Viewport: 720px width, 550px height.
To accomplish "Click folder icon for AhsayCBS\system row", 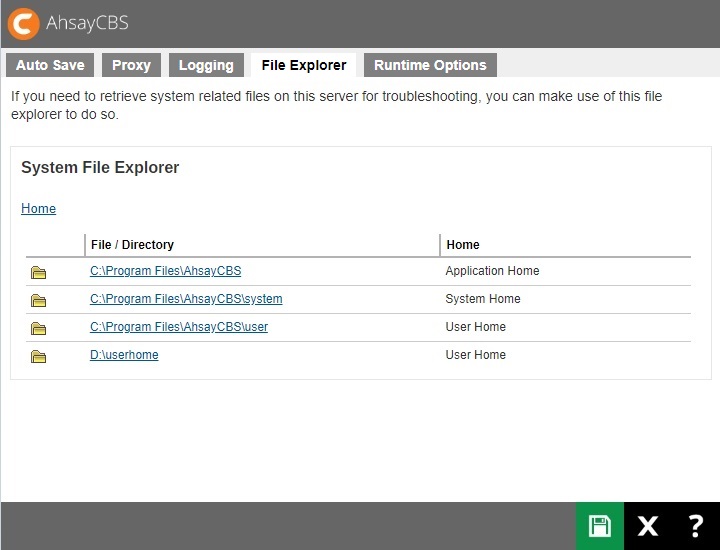I will tap(39, 300).
